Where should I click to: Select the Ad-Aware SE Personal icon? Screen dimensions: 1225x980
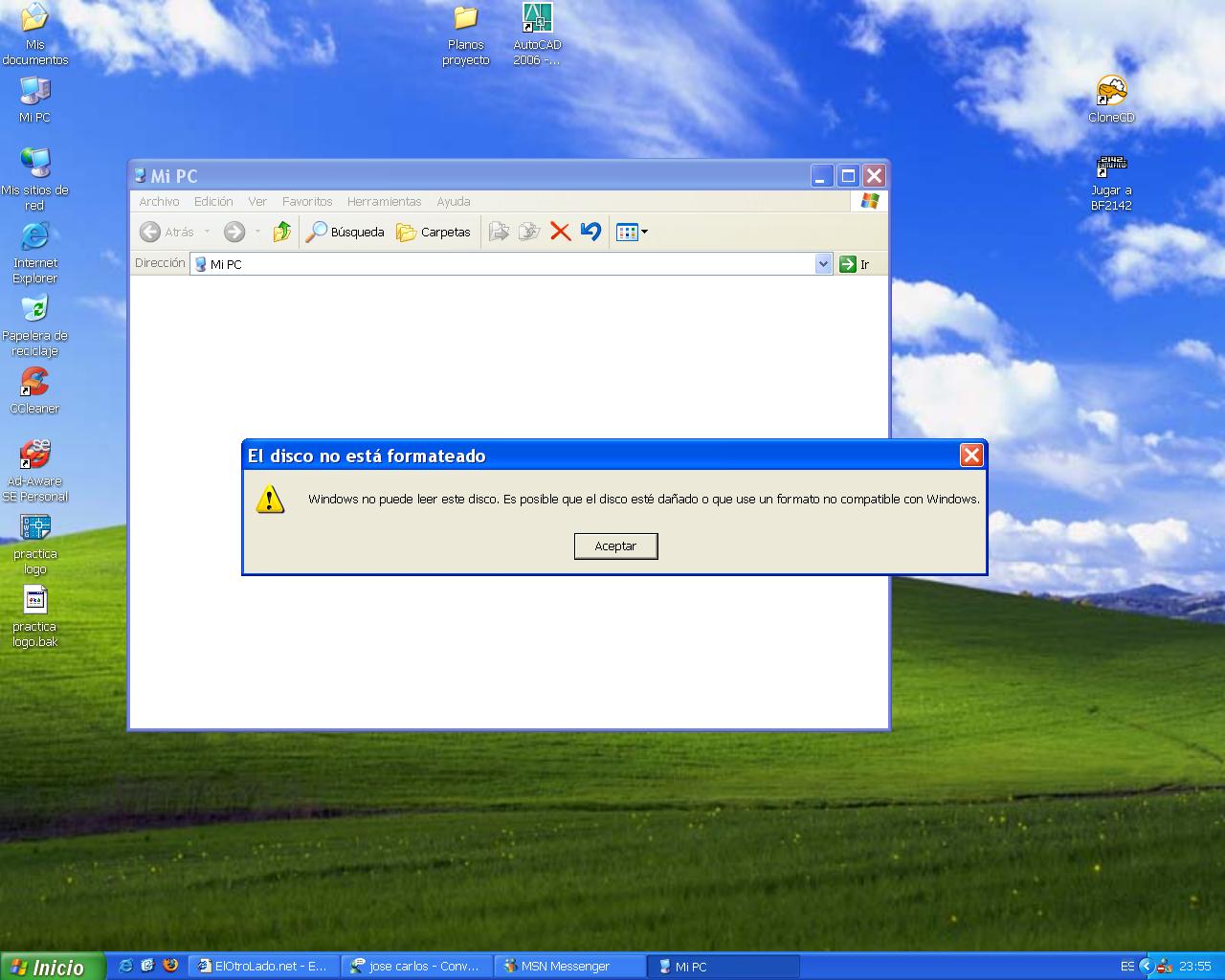click(35, 471)
